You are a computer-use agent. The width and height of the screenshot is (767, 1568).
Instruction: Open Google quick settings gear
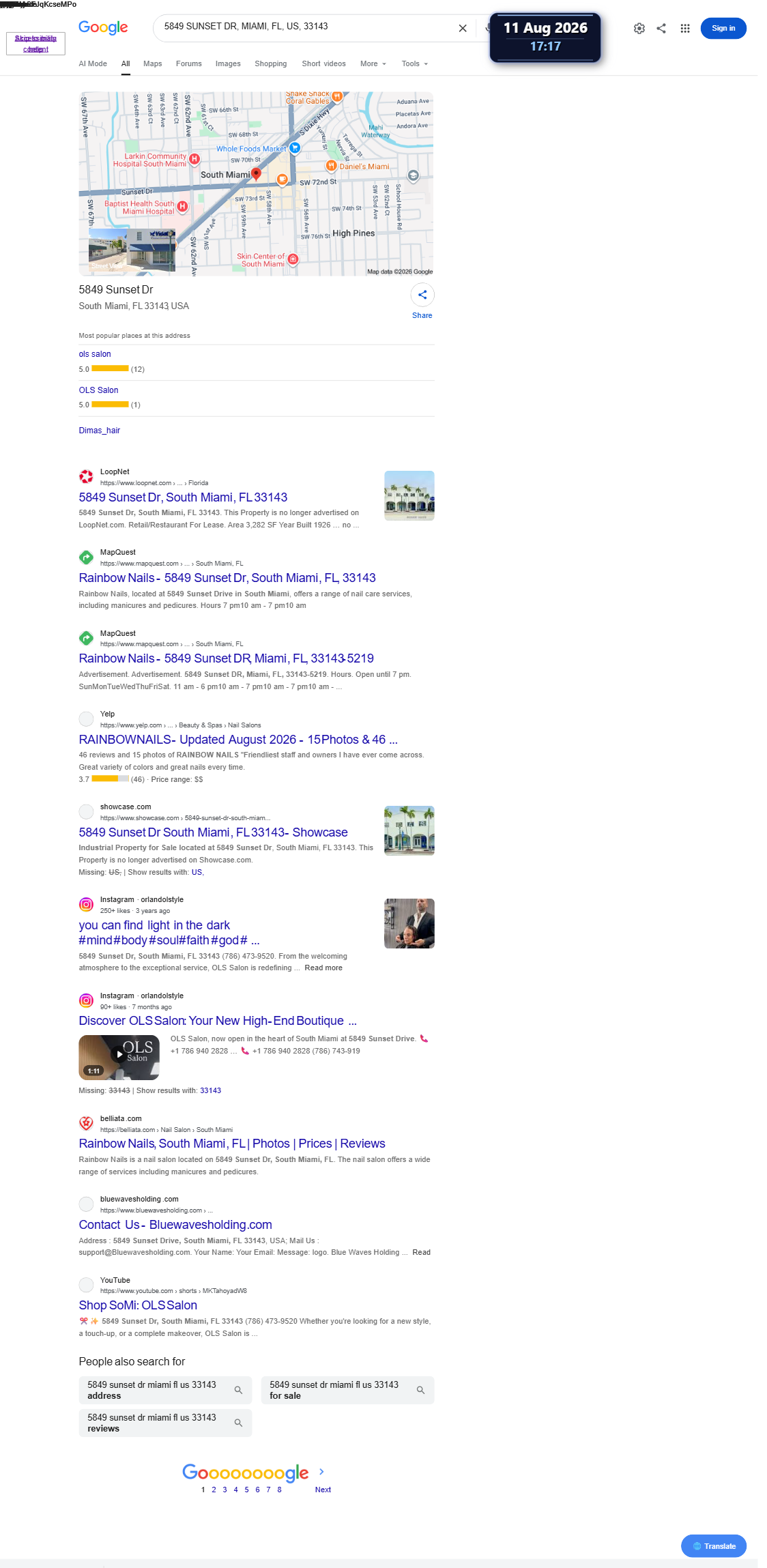pos(639,28)
